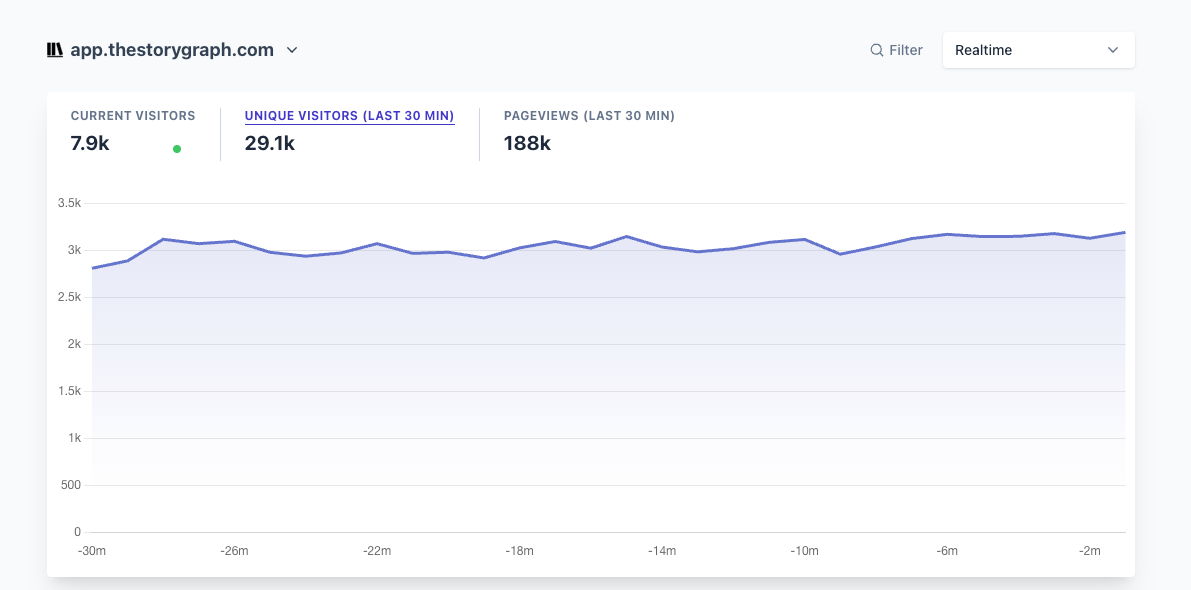Image resolution: width=1191 pixels, height=590 pixels.
Task: Click the 188k pageviews value
Action: pyautogui.click(x=527, y=143)
